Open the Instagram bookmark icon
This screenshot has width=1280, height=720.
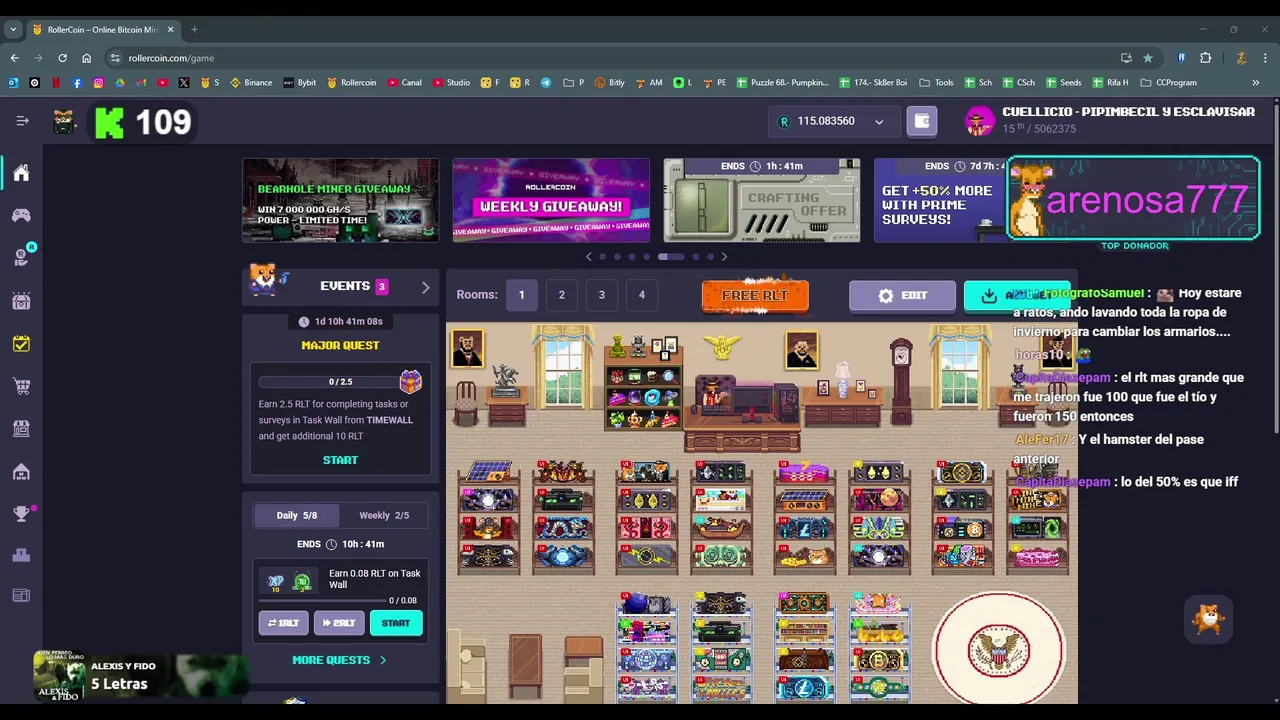[x=98, y=83]
